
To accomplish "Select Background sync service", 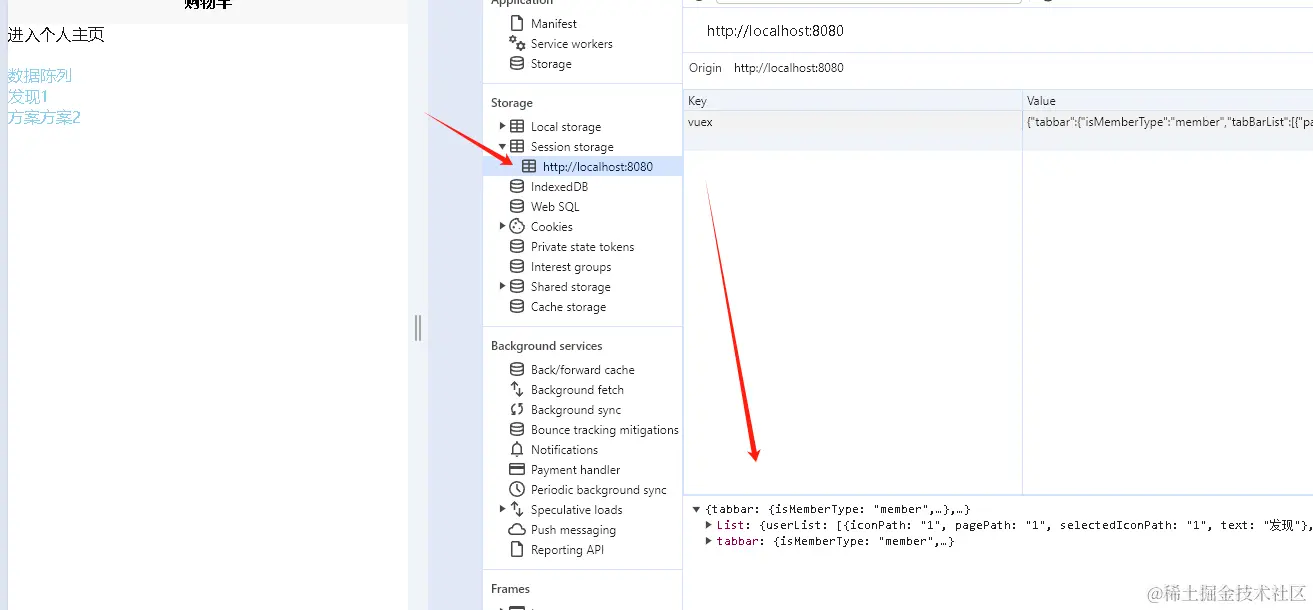I will [576, 409].
